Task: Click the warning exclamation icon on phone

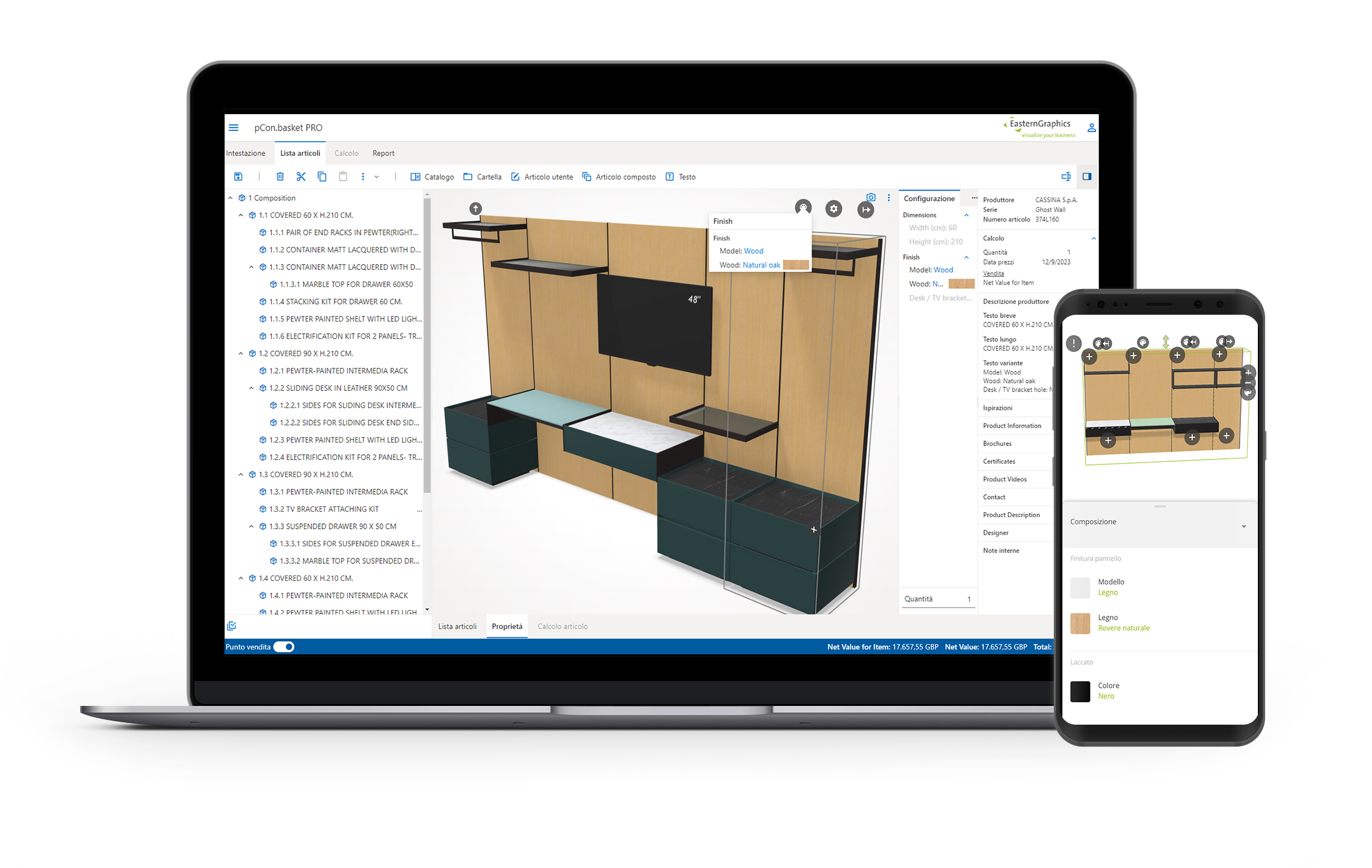Action: point(1074,344)
